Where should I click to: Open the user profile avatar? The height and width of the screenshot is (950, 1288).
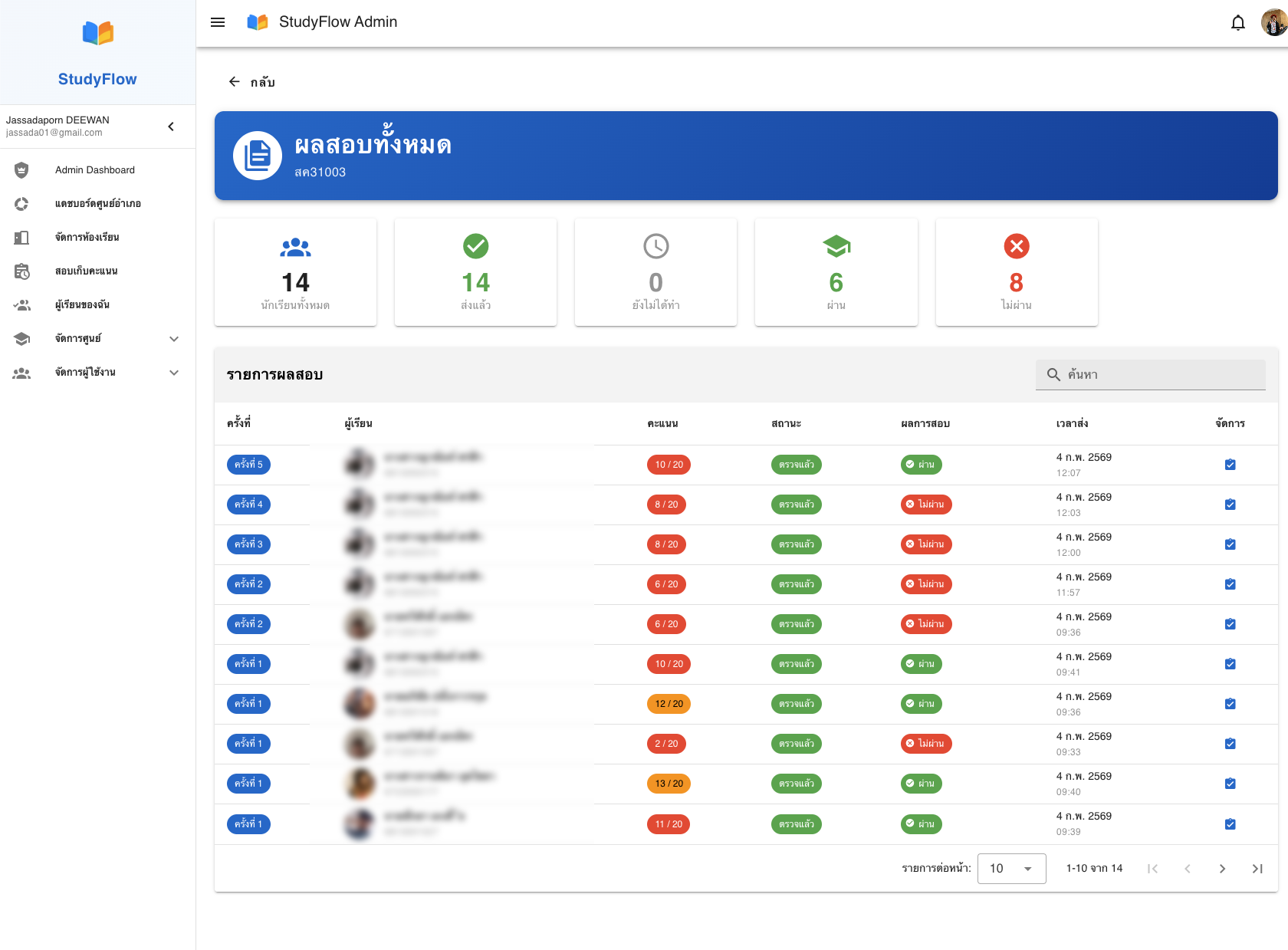click(x=1273, y=22)
